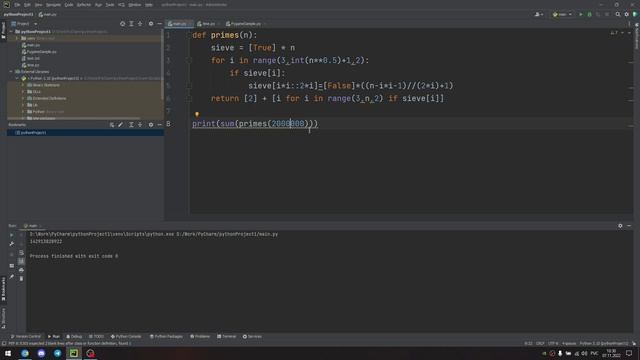Select opened file in Project panel
640x360 pixels.
coord(122,24)
